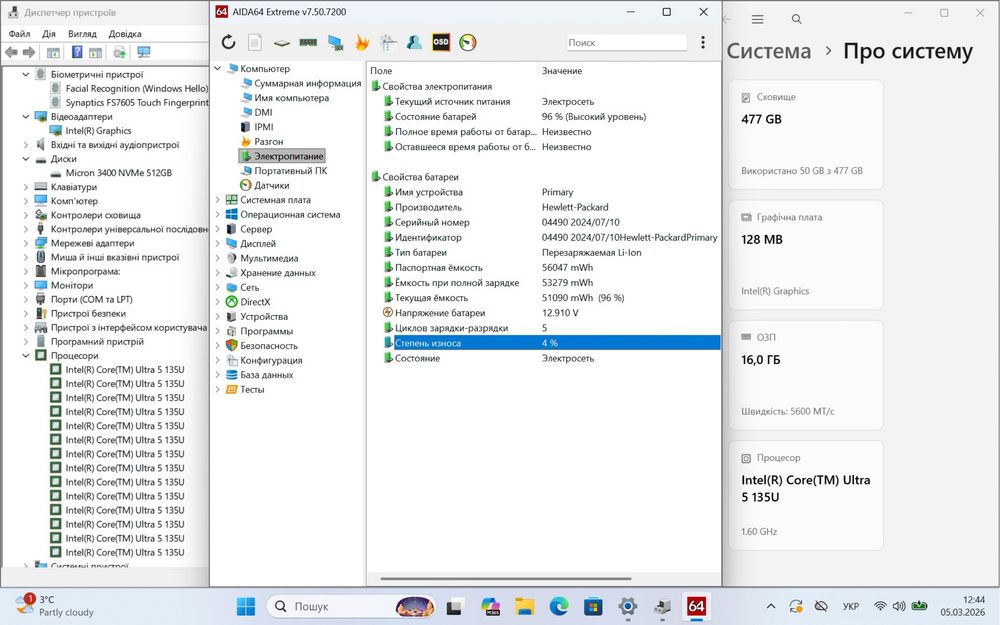Open the Мультимедиа category in AIDA64
Viewport: 1000px width, 625px height.
[x=269, y=258]
